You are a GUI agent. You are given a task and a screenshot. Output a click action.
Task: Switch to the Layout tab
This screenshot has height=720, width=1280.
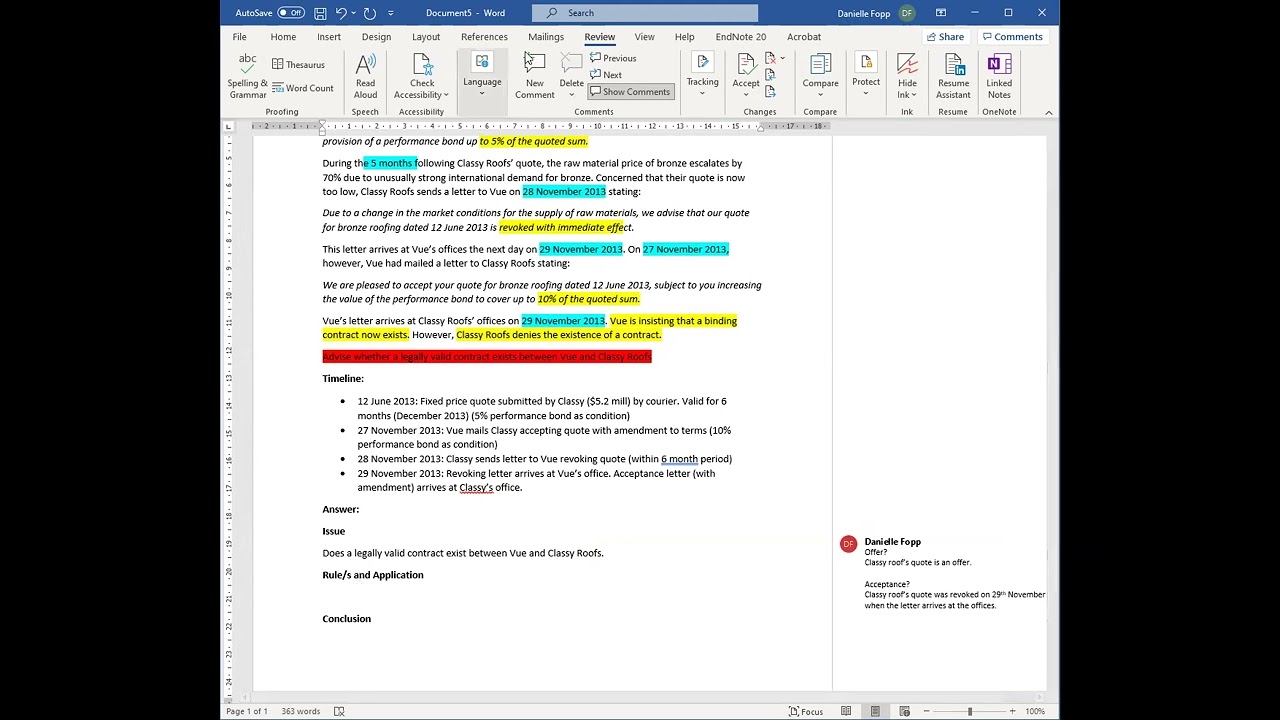[x=426, y=37]
